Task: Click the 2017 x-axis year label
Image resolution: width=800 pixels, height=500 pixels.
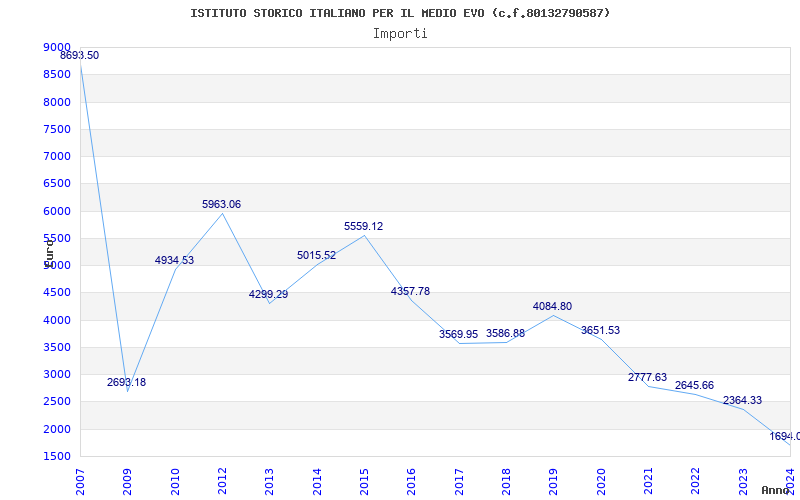Action: coord(459,481)
